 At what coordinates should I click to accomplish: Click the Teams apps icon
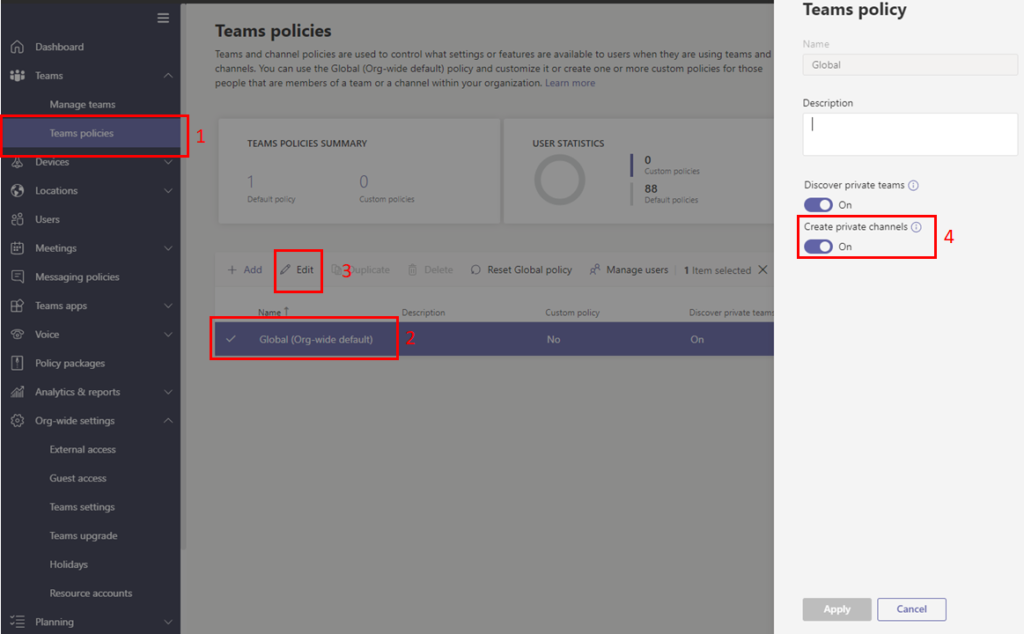pos(18,305)
